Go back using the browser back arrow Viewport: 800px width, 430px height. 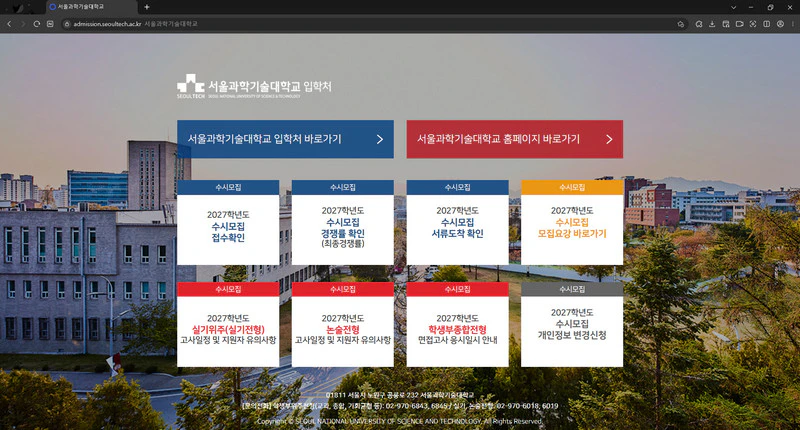9,24
